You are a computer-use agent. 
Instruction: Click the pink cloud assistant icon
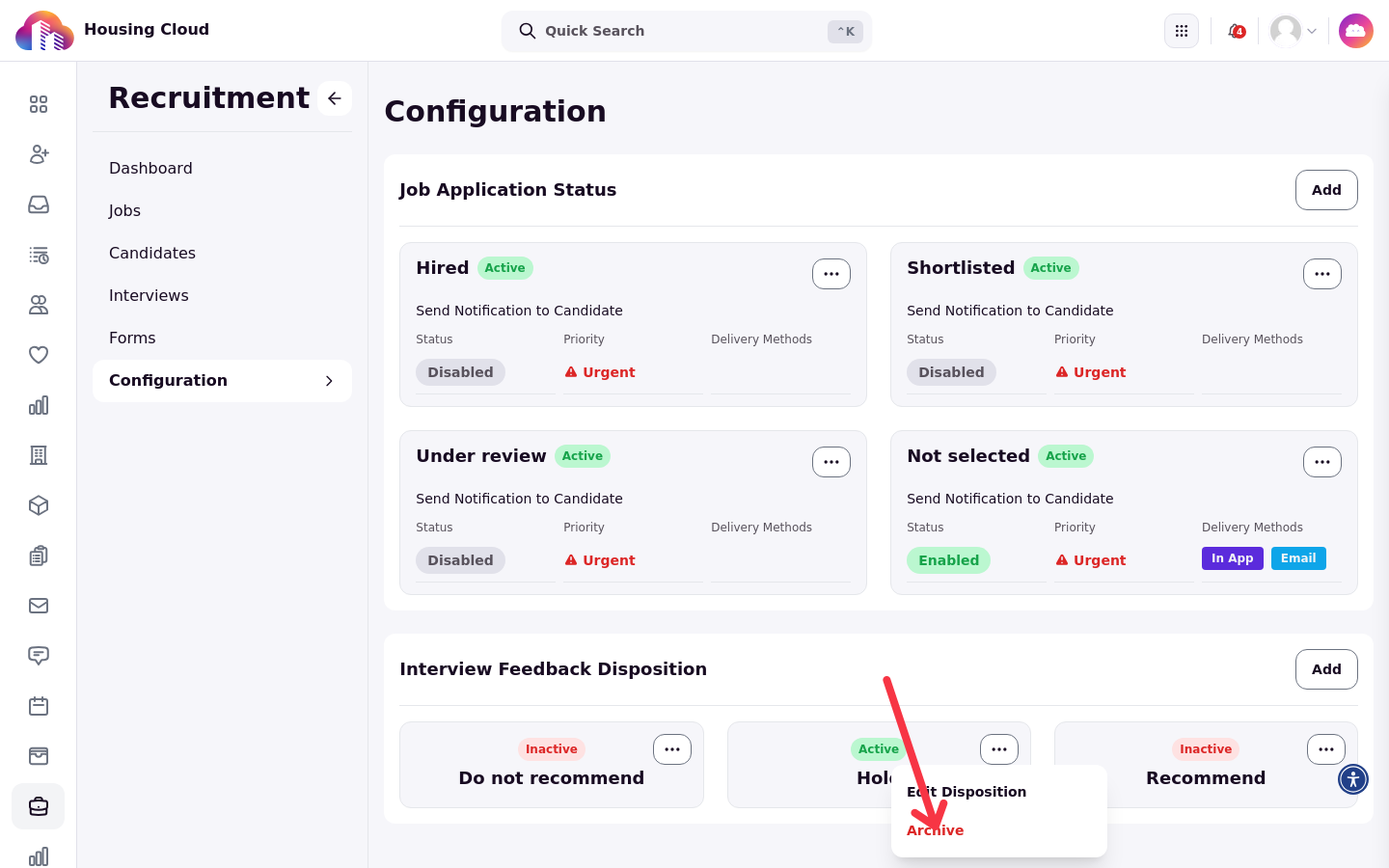tap(1356, 31)
